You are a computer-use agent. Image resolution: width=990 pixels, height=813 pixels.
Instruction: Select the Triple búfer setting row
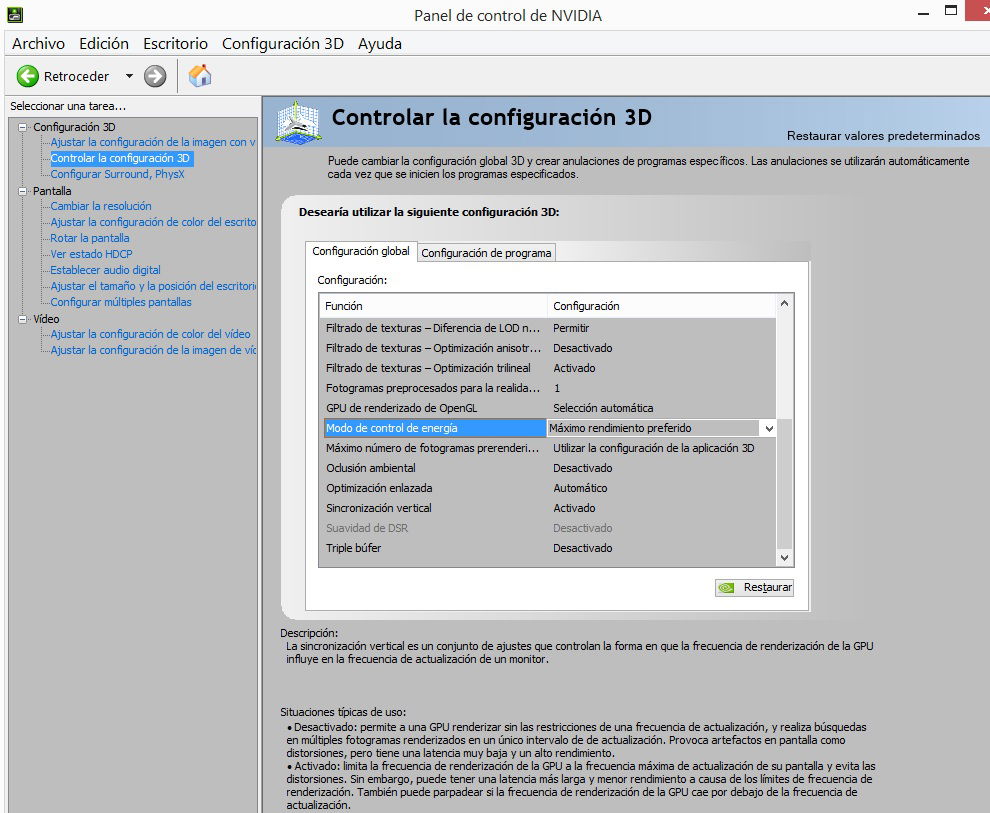549,548
